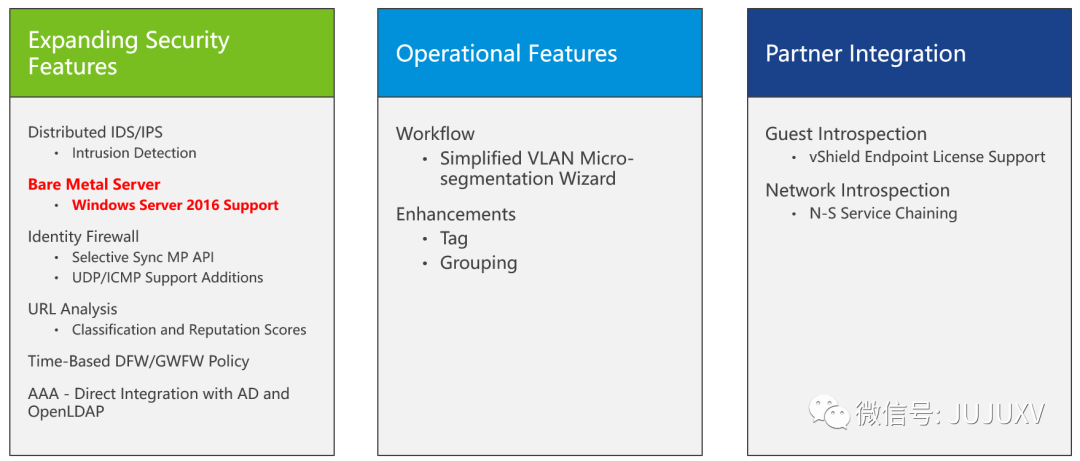Click Selective Sync MP API item
Viewport: 1080px width, 461px height.
(143, 257)
